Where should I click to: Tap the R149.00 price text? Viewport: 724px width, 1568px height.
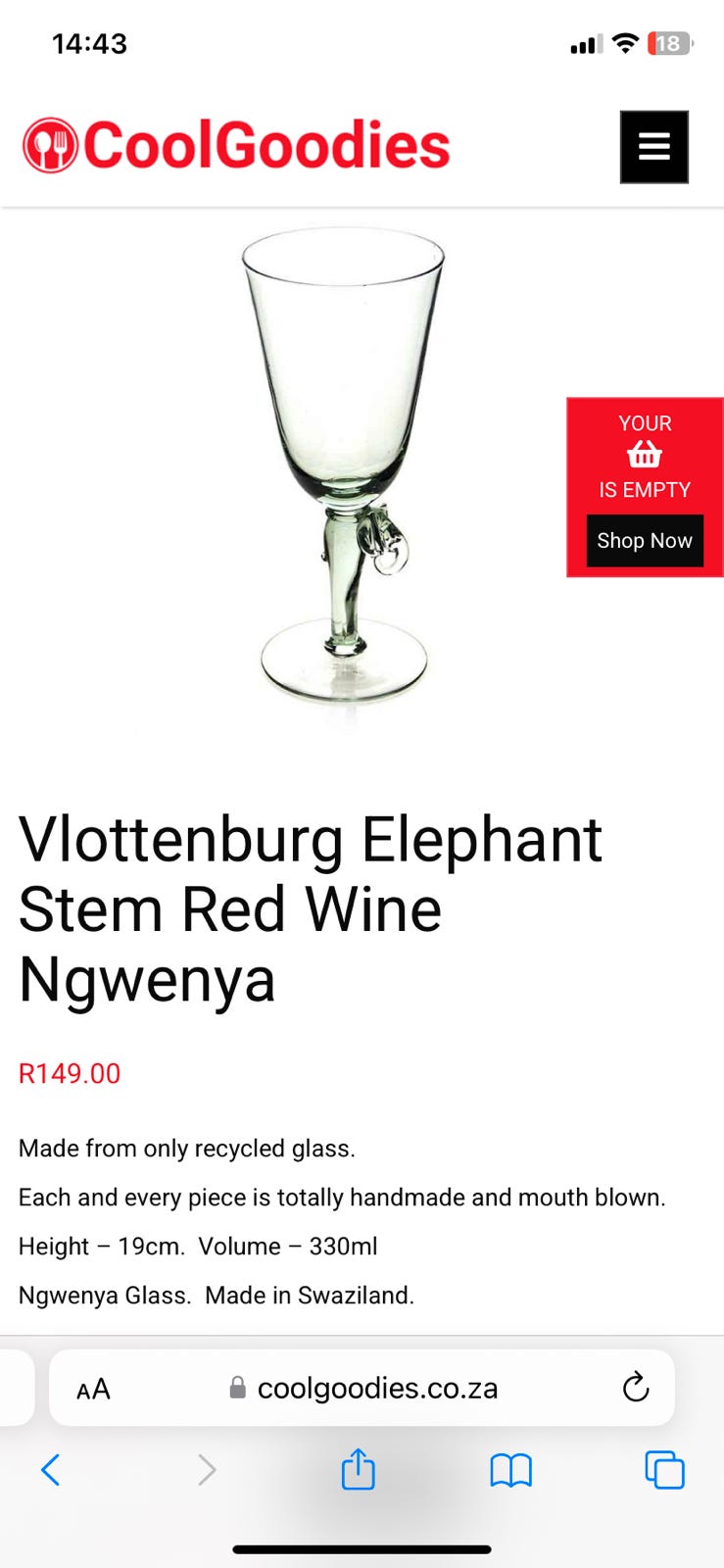pyautogui.click(x=70, y=1073)
